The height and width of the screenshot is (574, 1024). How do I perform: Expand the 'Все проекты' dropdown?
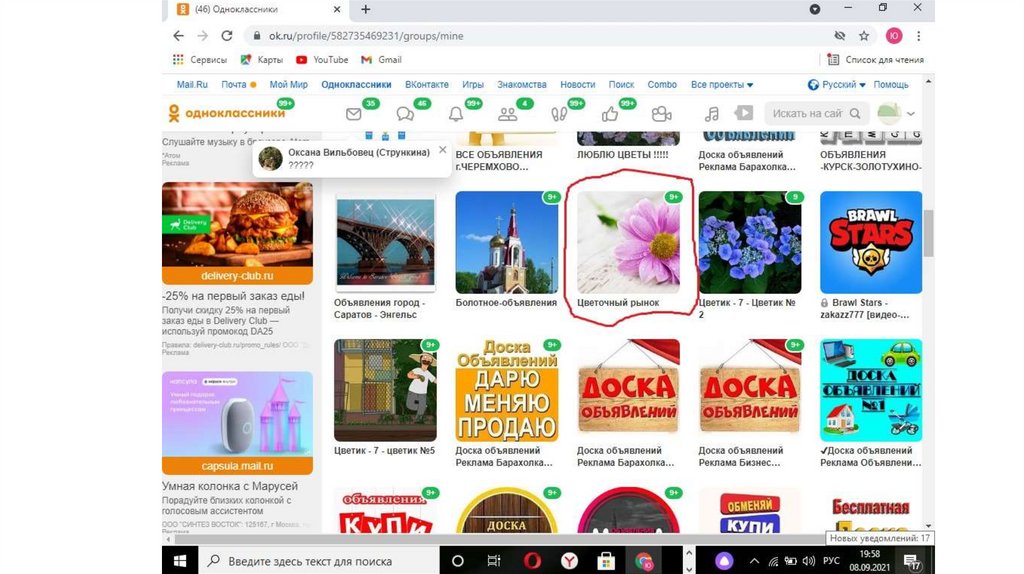coord(722,85)
